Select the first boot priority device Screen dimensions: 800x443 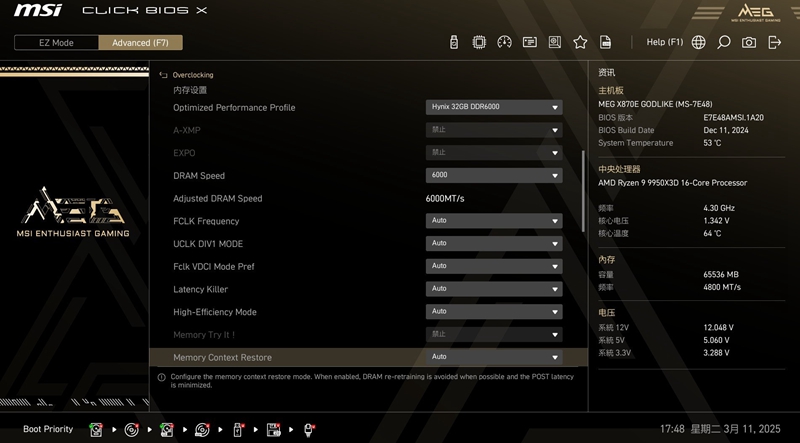pos(96,430)
